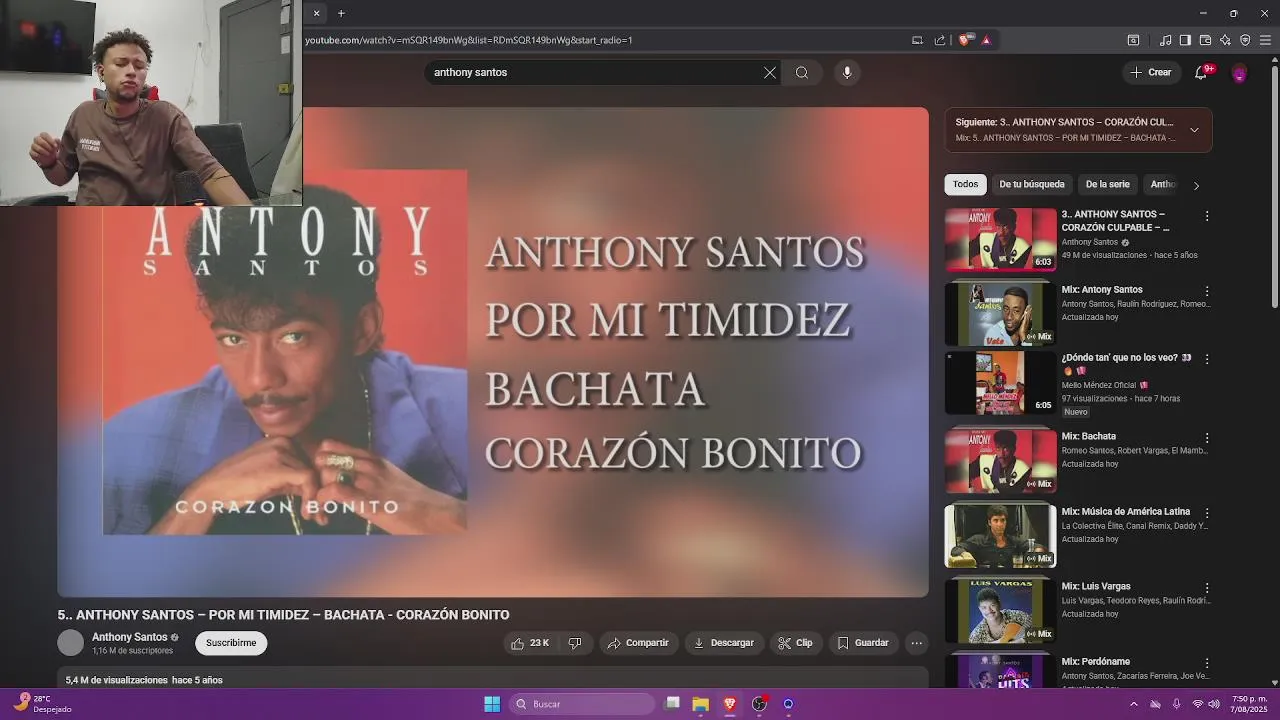
Task: Open options for Corazón Culpable video
Action: 1207,216
